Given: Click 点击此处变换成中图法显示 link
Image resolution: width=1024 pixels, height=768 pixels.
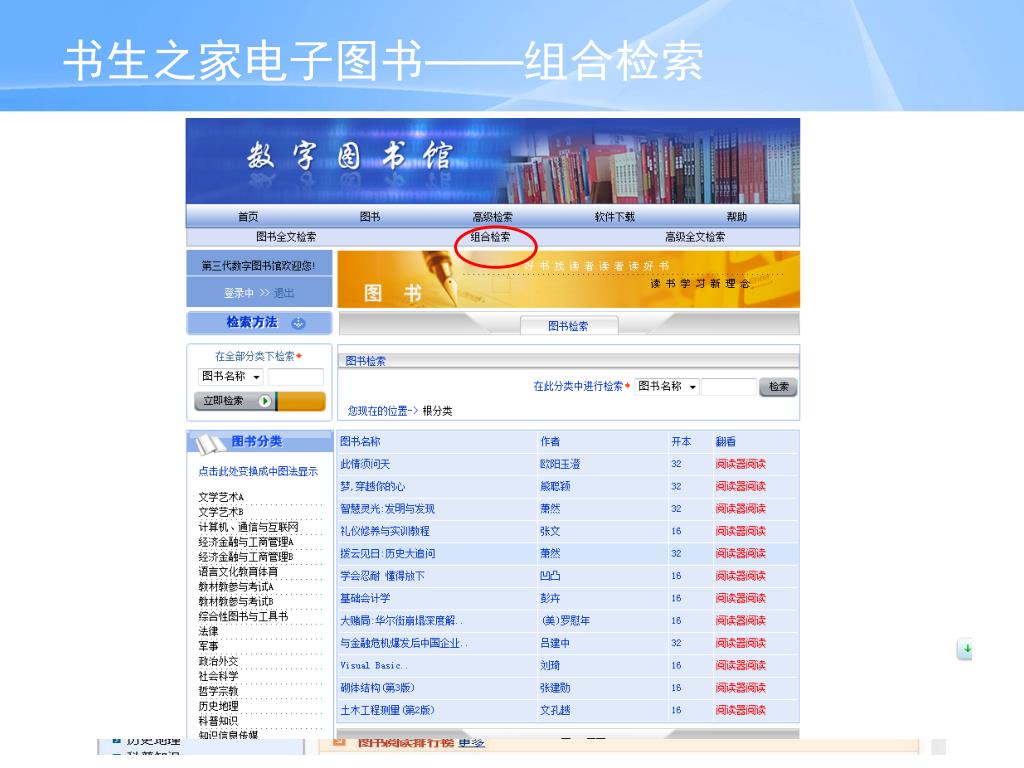Looking at the screenshot, I should pos(258,471).
